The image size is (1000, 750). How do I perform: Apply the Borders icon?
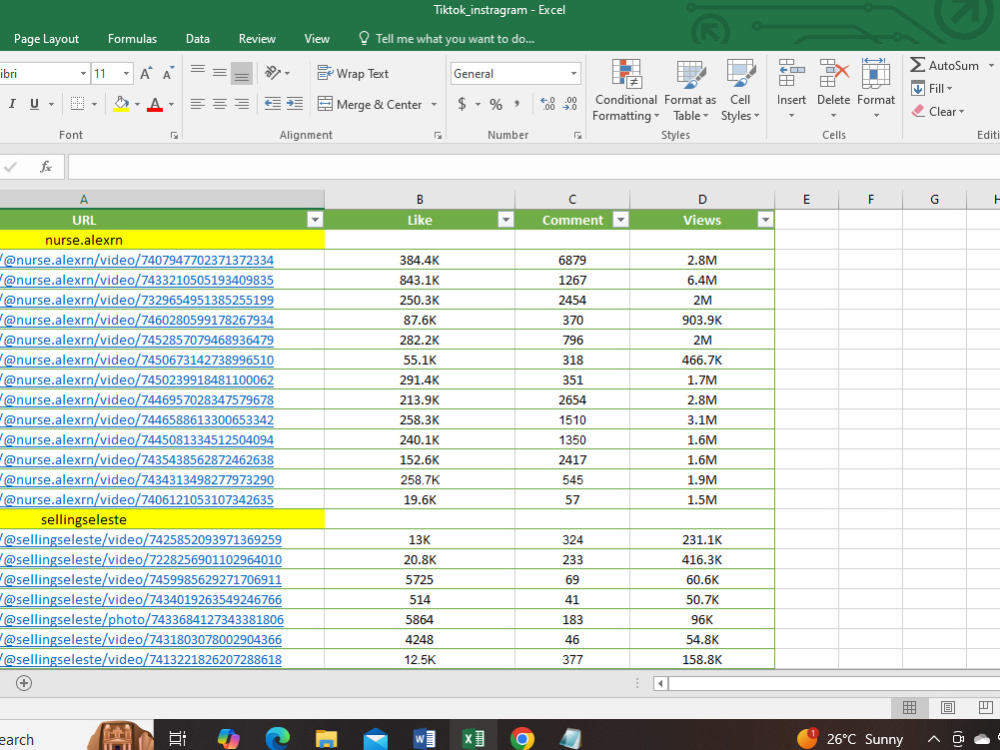tap(77, 104)
